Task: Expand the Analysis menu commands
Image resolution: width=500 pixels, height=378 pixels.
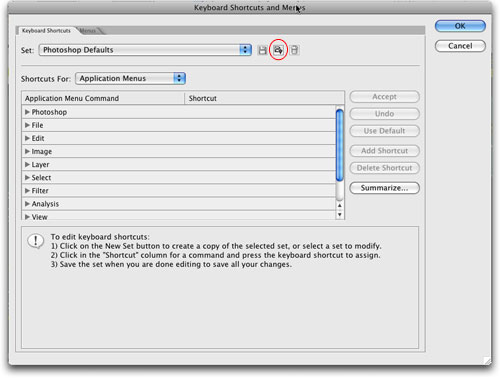Action: tap(27, 204)
